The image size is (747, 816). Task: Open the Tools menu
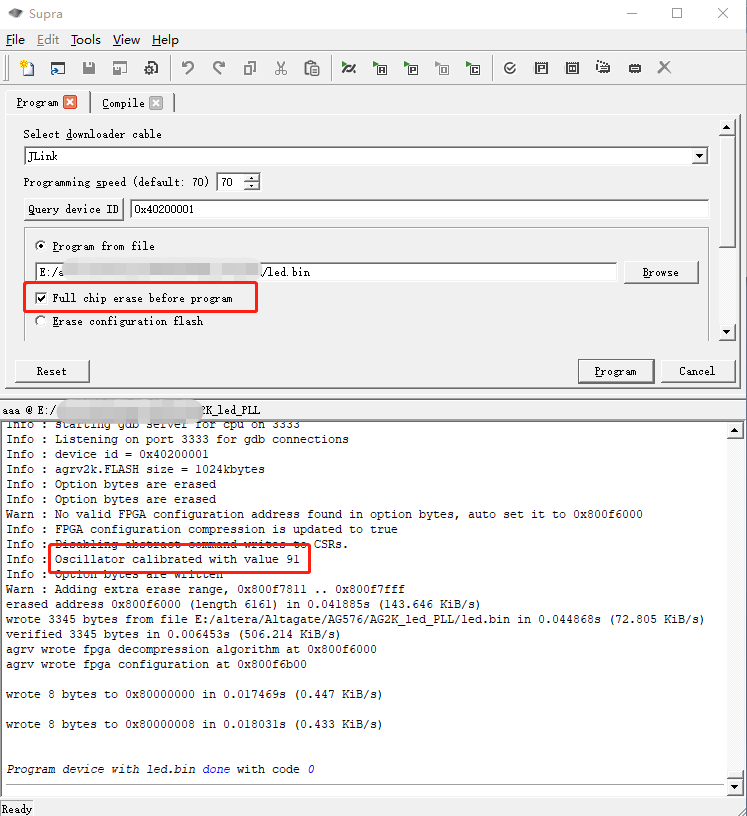coord(86,40)
